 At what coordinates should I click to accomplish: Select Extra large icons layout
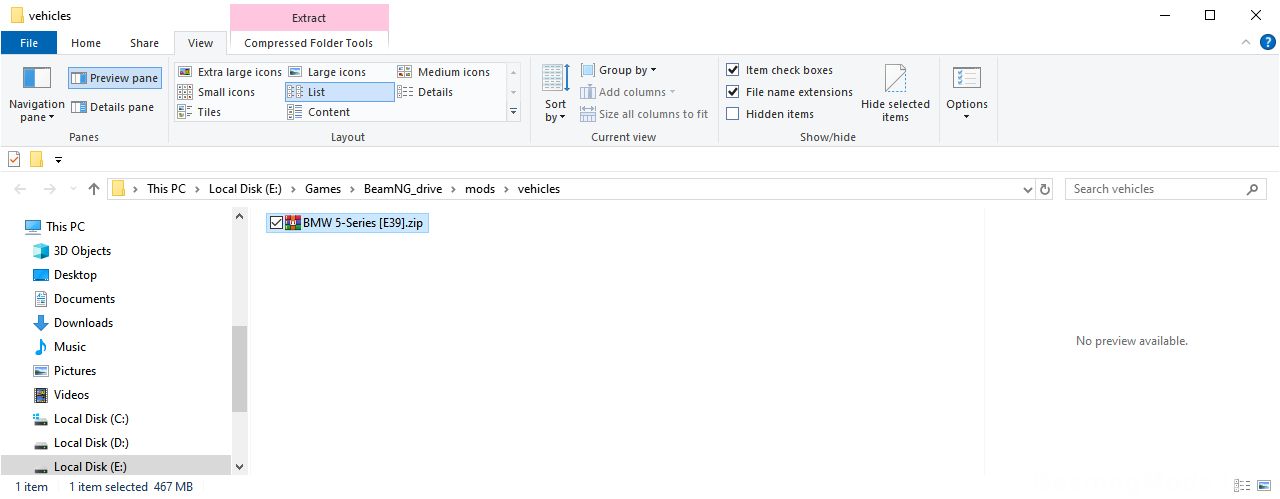229,72
